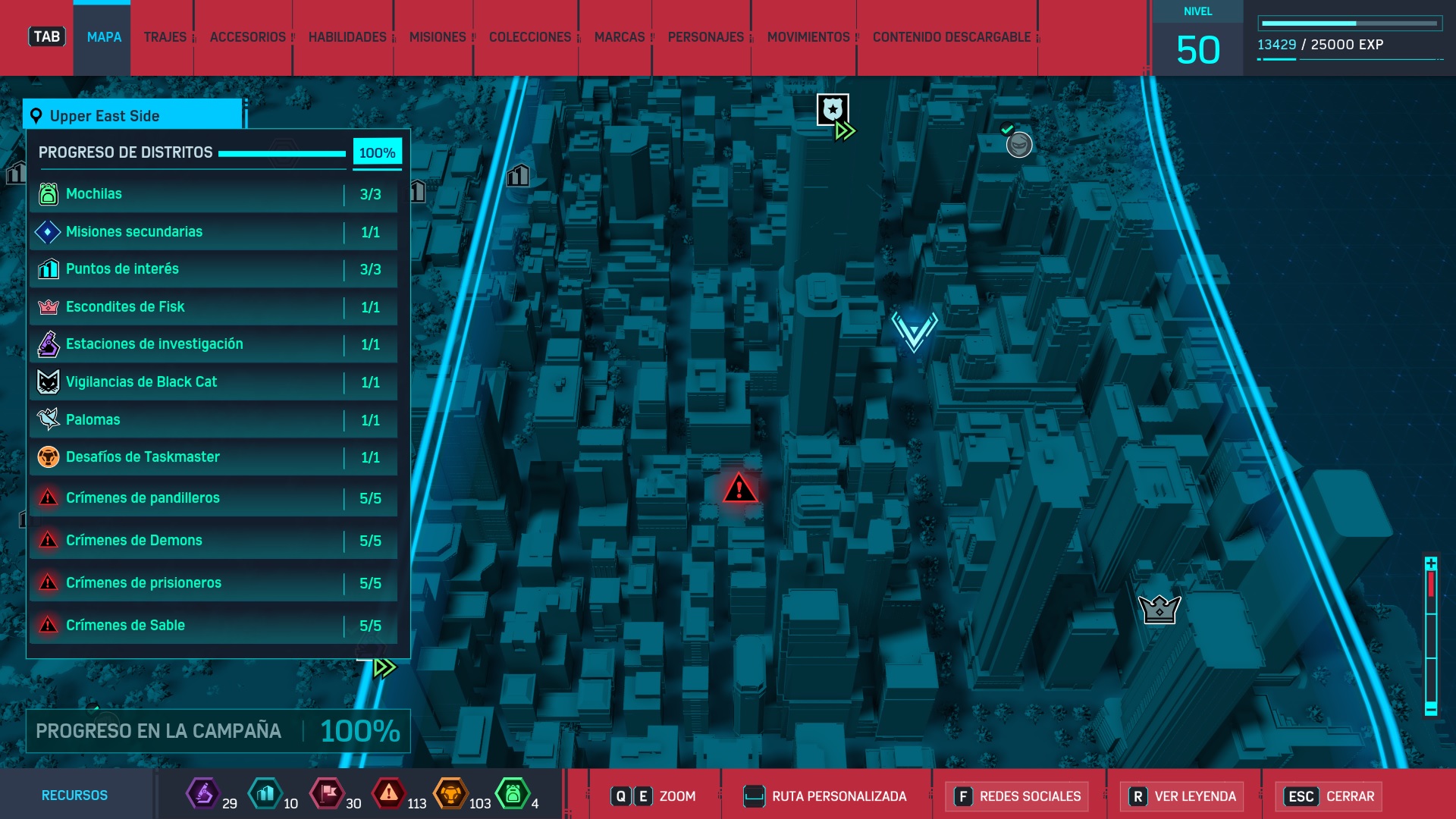Click the zoom slider plus end
Image resolution: width=1456 pixels, height=819 pixels.
coord(1430,563)
